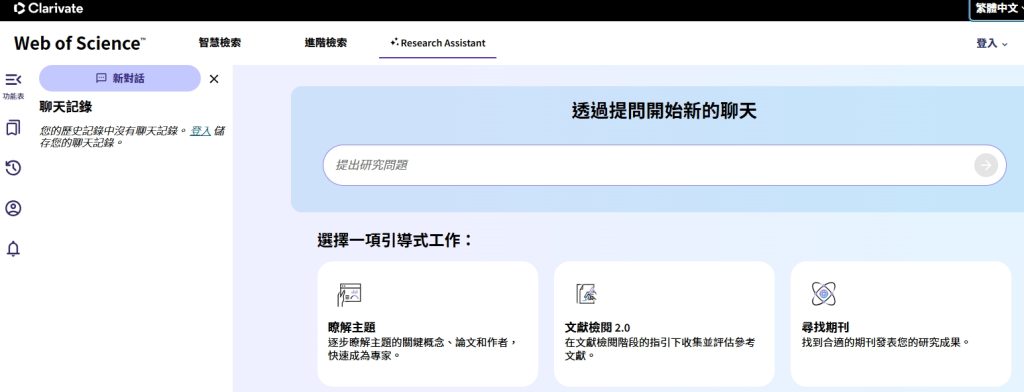Select the 尋找期刊 guided task card
The height and width of the screenshot is (392, 1024).
tap(901, 323)
